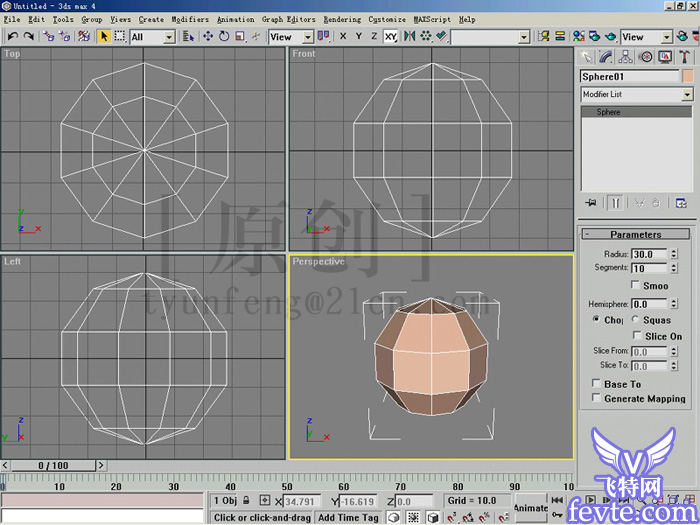
Task: Click the Quick Render teapot icon
Action: (x=610, y=36)
